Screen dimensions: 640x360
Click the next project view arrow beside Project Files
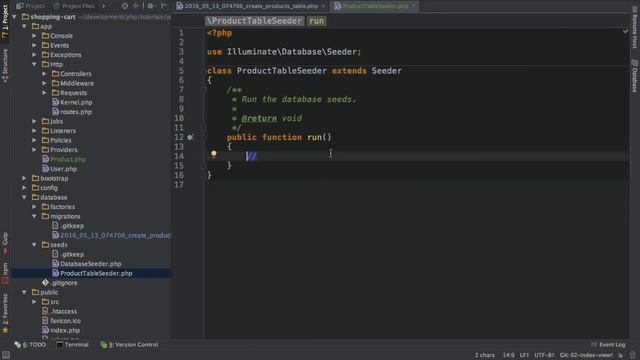pos(104,6)
